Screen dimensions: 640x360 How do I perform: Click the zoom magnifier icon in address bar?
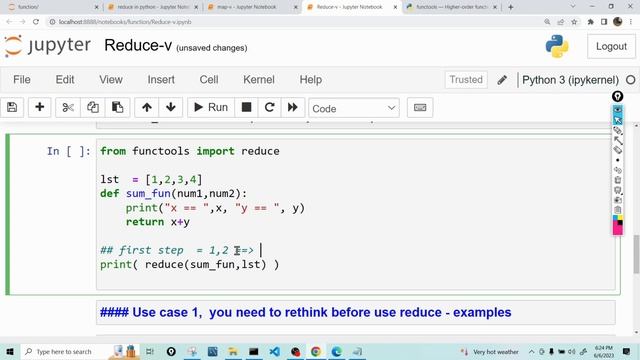click(547, 22)
